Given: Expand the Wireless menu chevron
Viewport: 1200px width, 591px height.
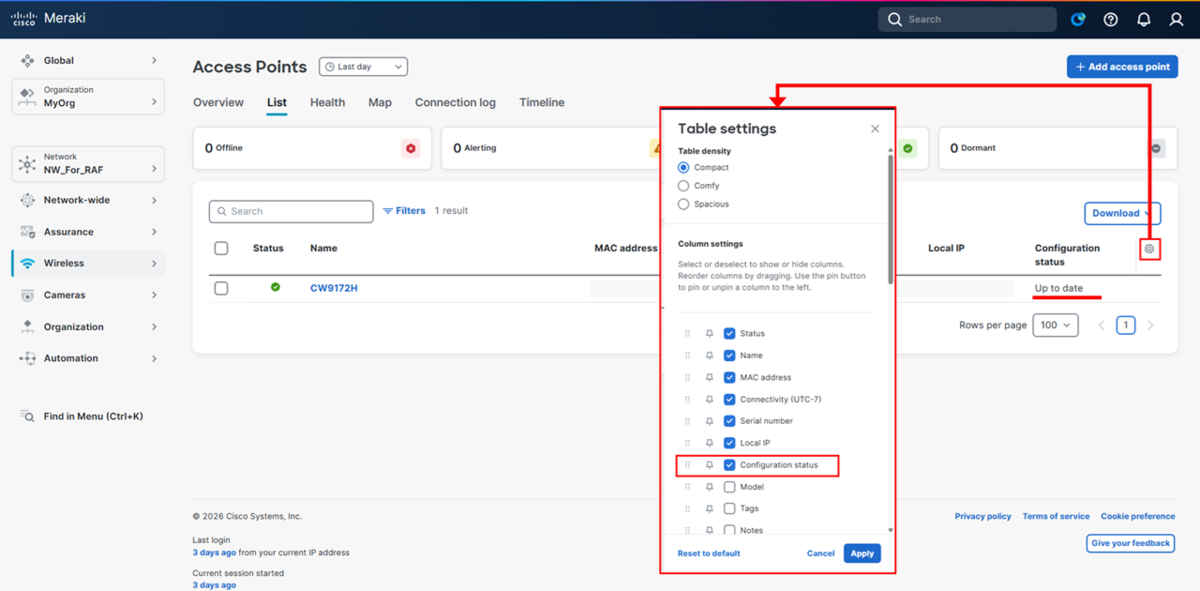Looking at the screenshot, I should (x=154, y=264).
